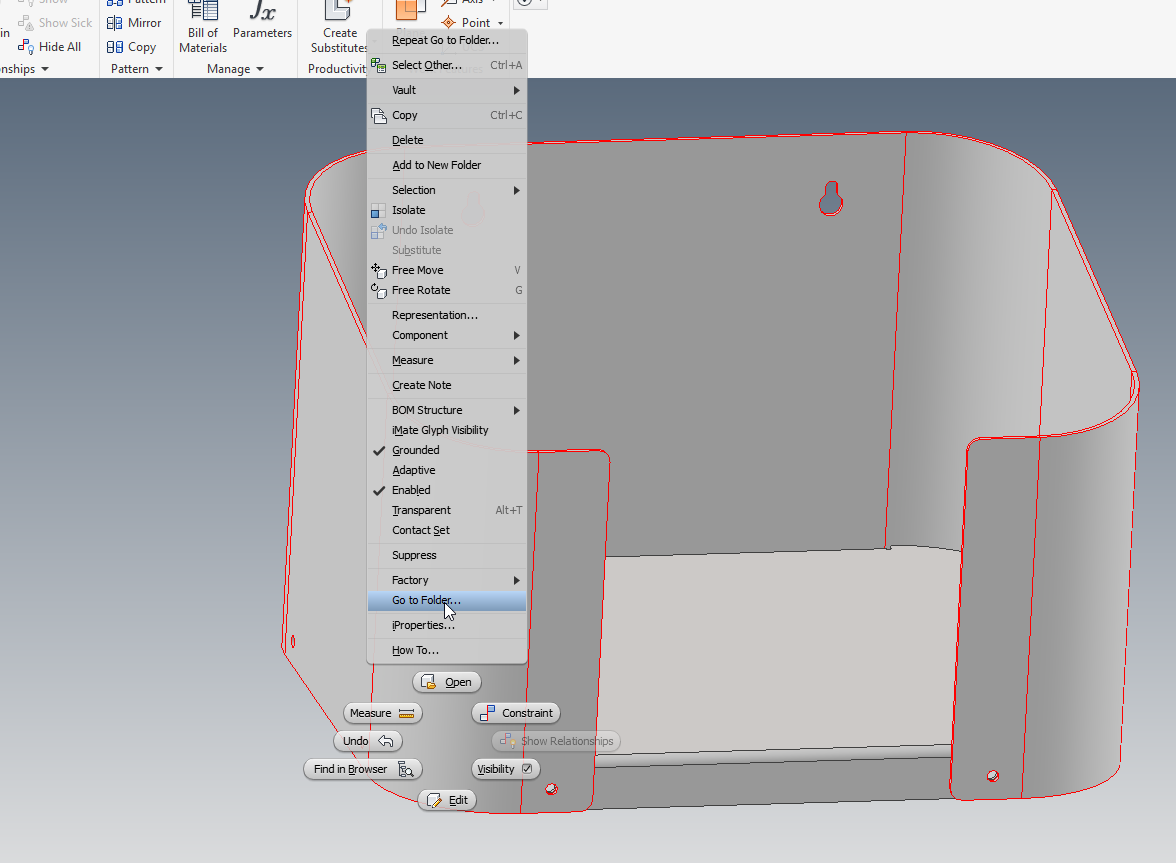
Task: Click the Copy pattern tool icon
Action: (115, 46)
